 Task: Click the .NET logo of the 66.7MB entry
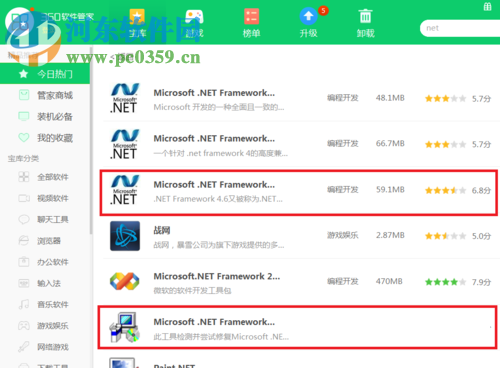(x=124, y=144)
